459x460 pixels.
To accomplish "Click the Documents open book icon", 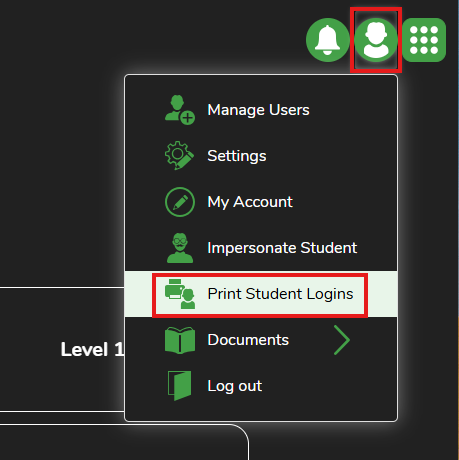I will click(180, 340).
